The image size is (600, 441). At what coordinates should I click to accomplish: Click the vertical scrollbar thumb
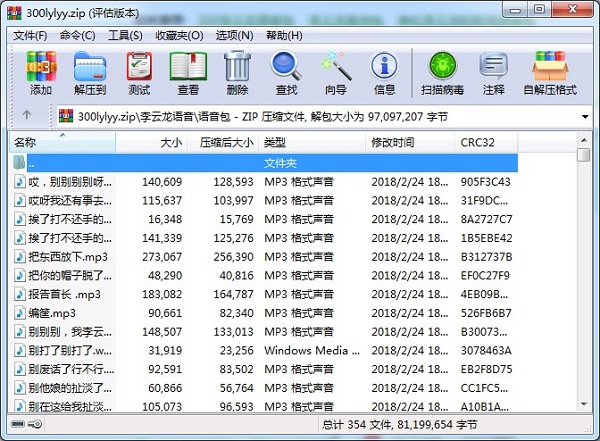[584, 155]
